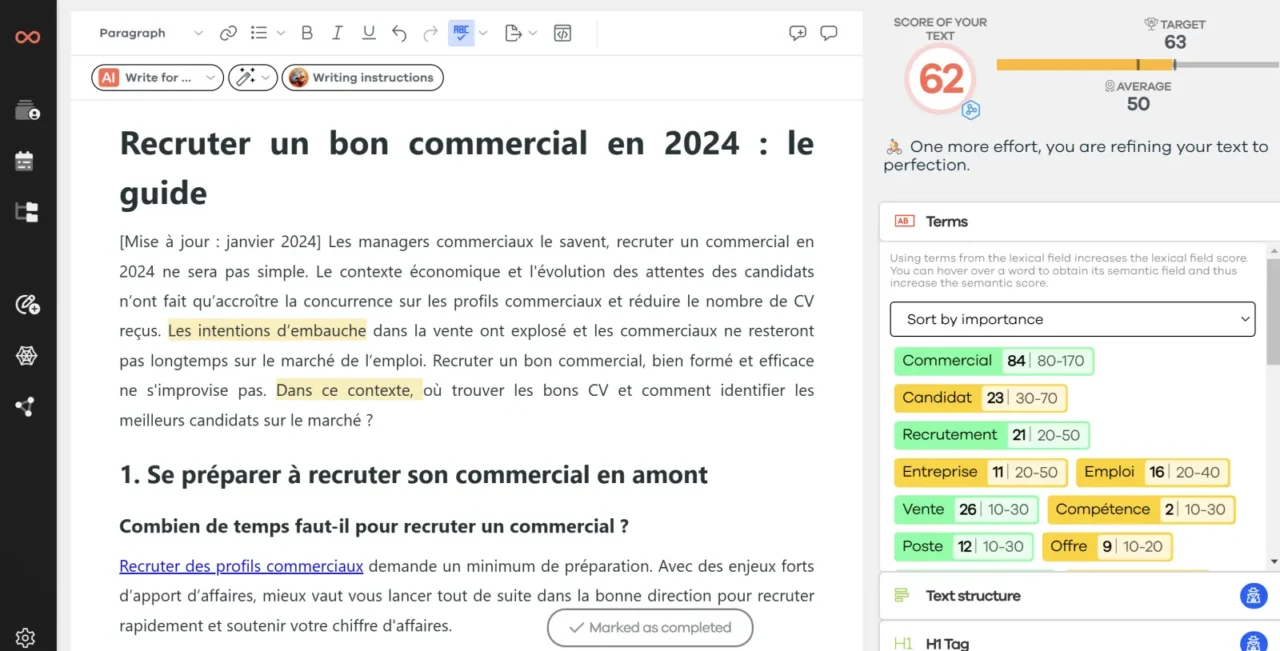Collapse the Terms section header

point(1079,221)
